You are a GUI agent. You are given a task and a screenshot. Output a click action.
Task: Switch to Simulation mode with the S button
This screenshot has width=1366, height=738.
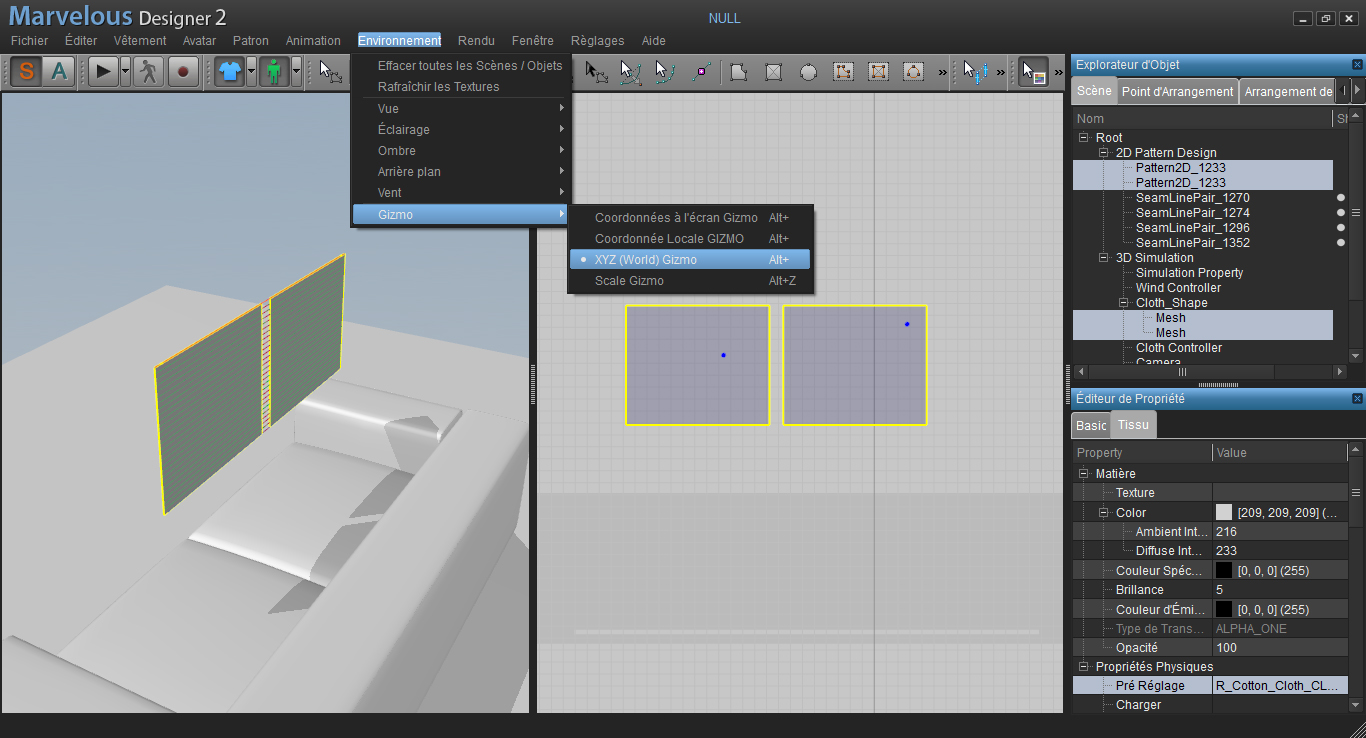point(26,71)
